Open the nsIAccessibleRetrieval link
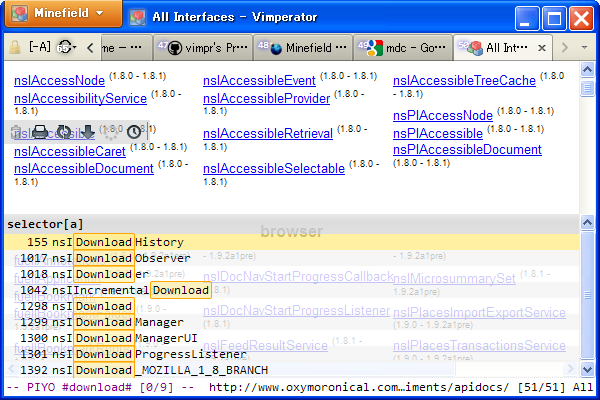This screenshot has width=600, height=400. point(268,133)
